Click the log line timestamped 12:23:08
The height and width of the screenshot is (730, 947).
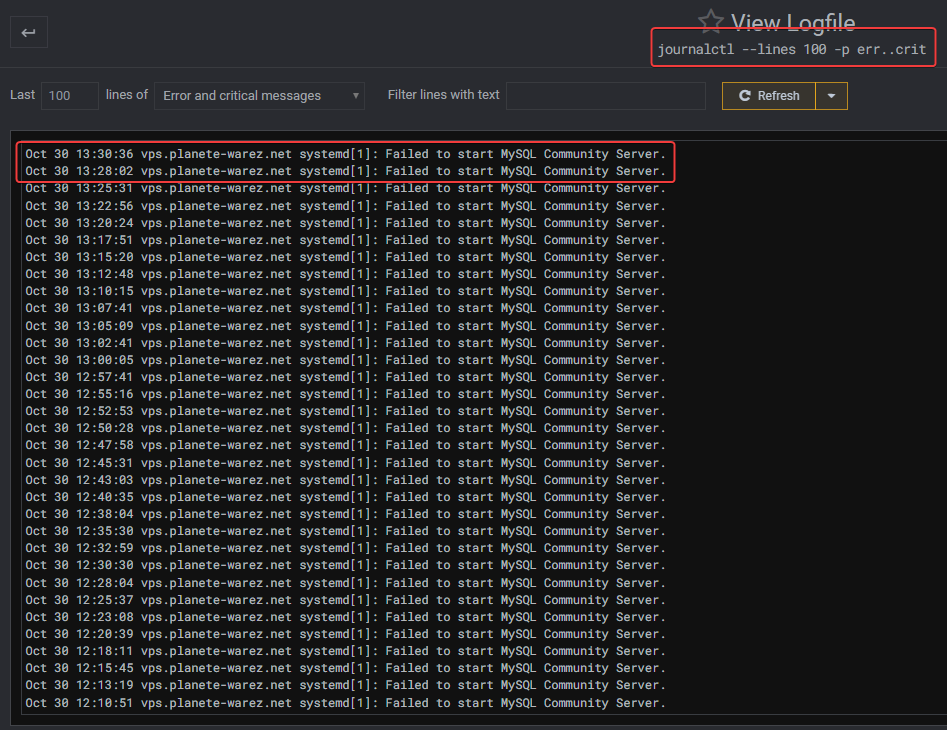[345, 617]
